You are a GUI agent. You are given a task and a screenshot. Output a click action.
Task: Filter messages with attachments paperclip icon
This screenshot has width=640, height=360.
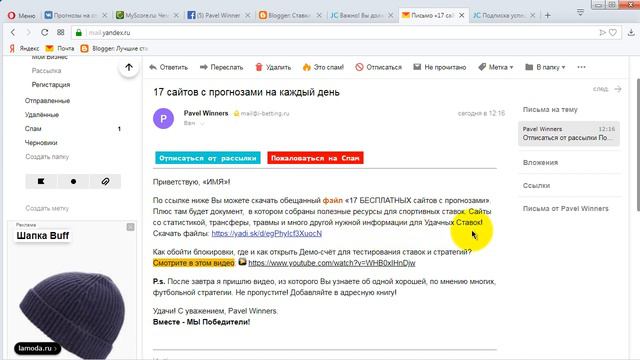(x=105, y=181)
